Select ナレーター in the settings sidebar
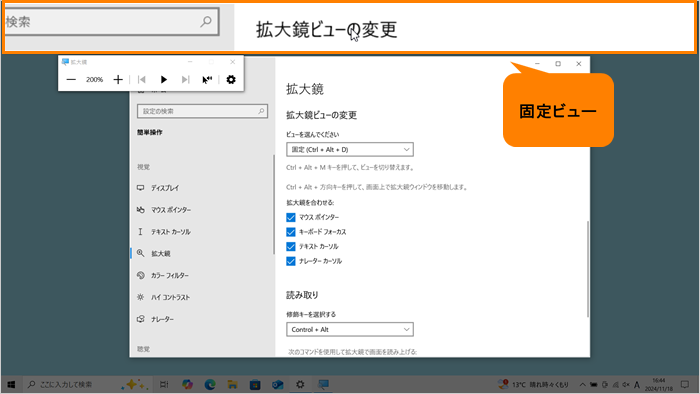This screenshot has height=394, width=700. click(202, 319)
